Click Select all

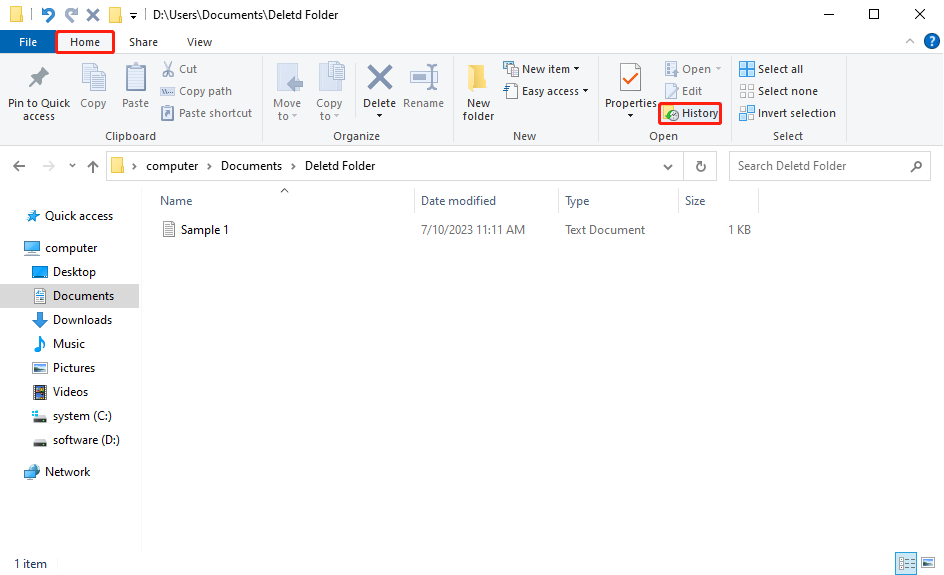coord(771,69)
